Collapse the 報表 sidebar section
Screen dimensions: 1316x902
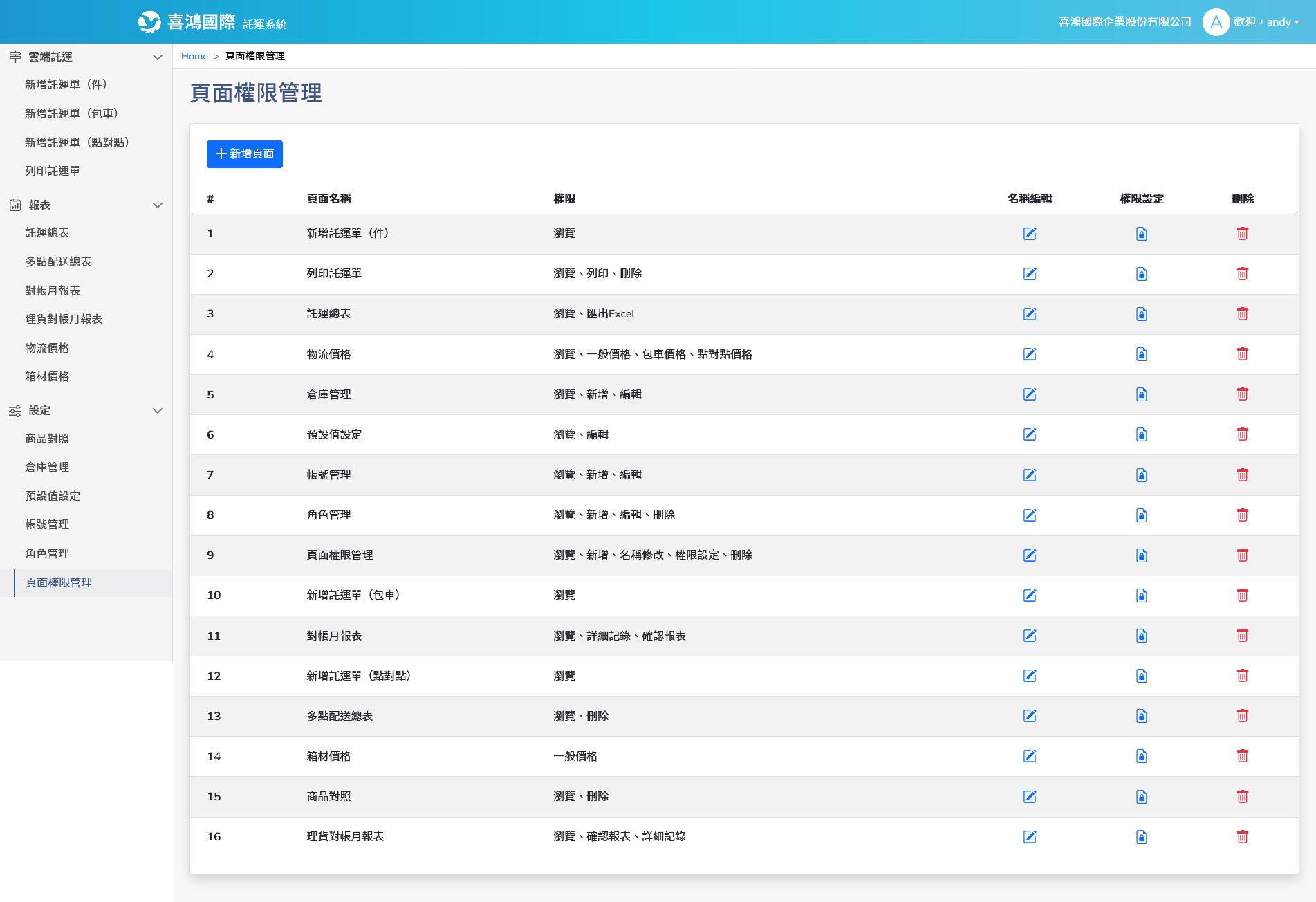(157, 205)
